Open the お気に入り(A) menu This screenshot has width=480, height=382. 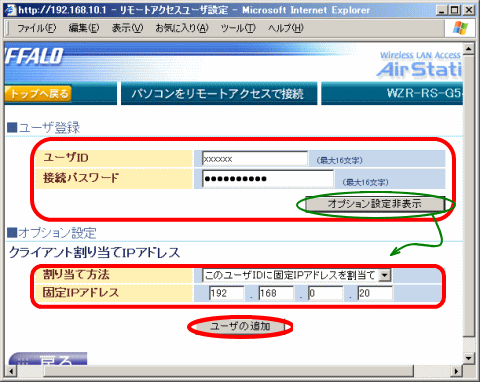pos(182,28)
